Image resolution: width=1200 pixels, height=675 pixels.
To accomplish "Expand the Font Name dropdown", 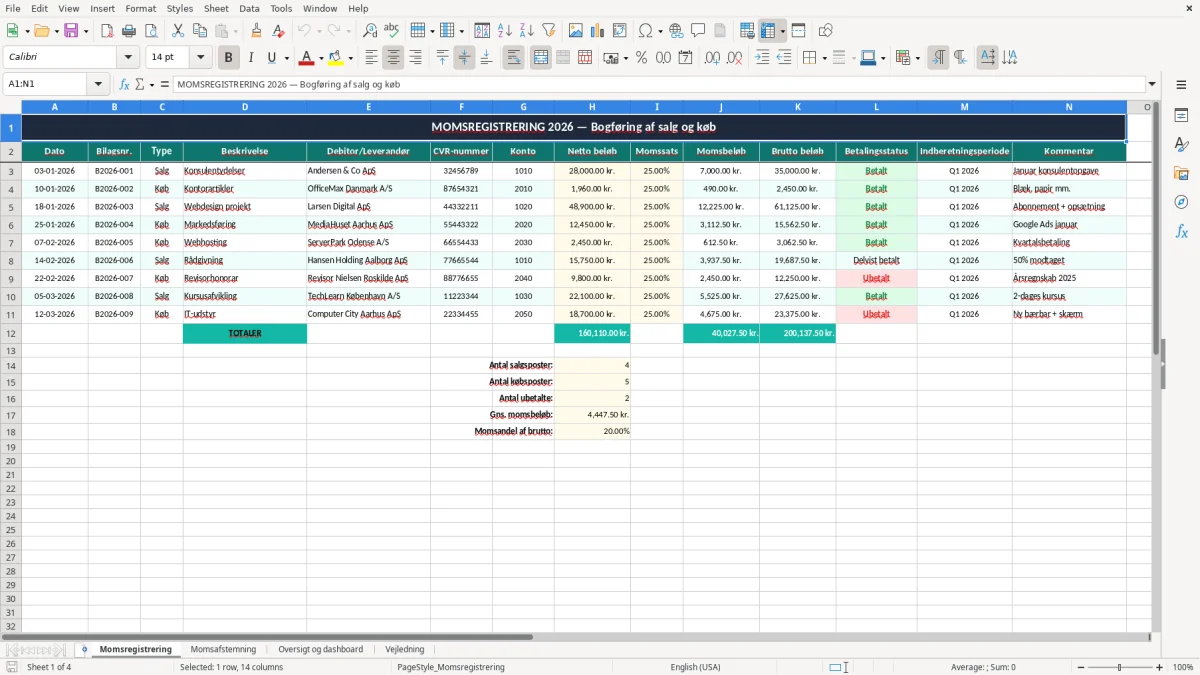I will point(128,58).
